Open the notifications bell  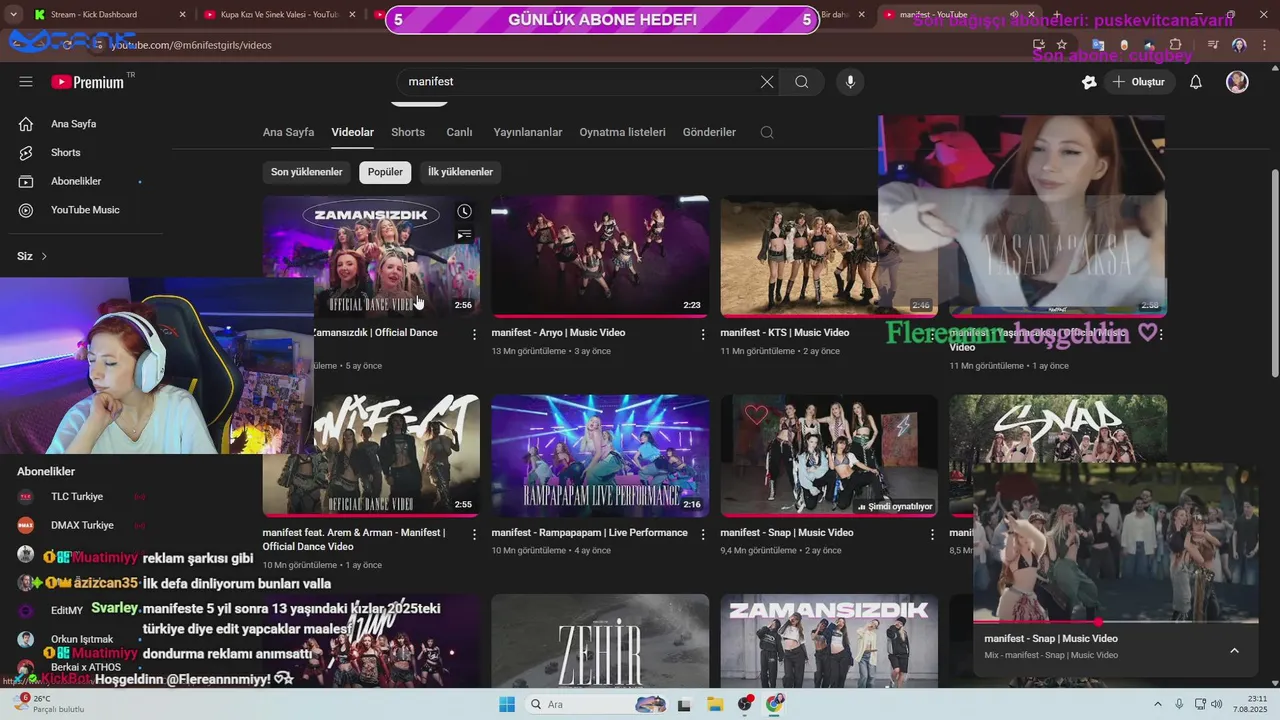pyautogui.click(x=1195, y=82)
